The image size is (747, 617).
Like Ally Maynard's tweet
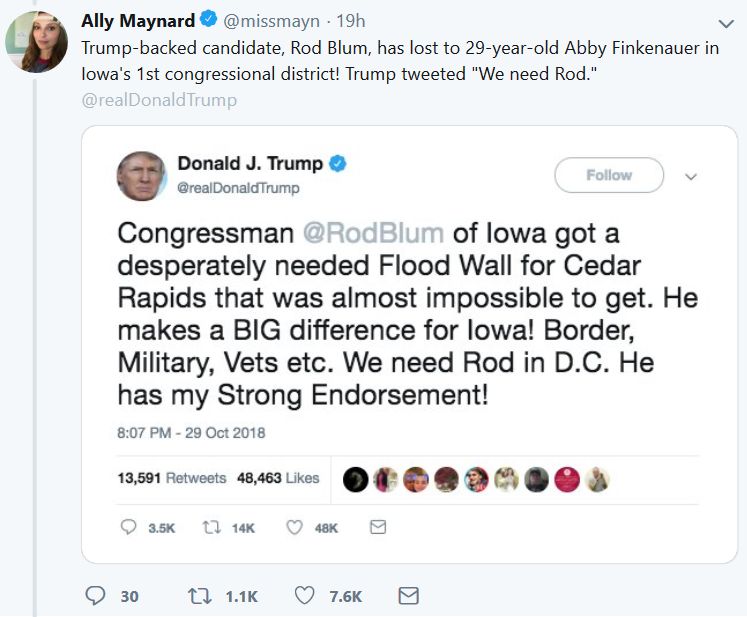coord(305,596)
